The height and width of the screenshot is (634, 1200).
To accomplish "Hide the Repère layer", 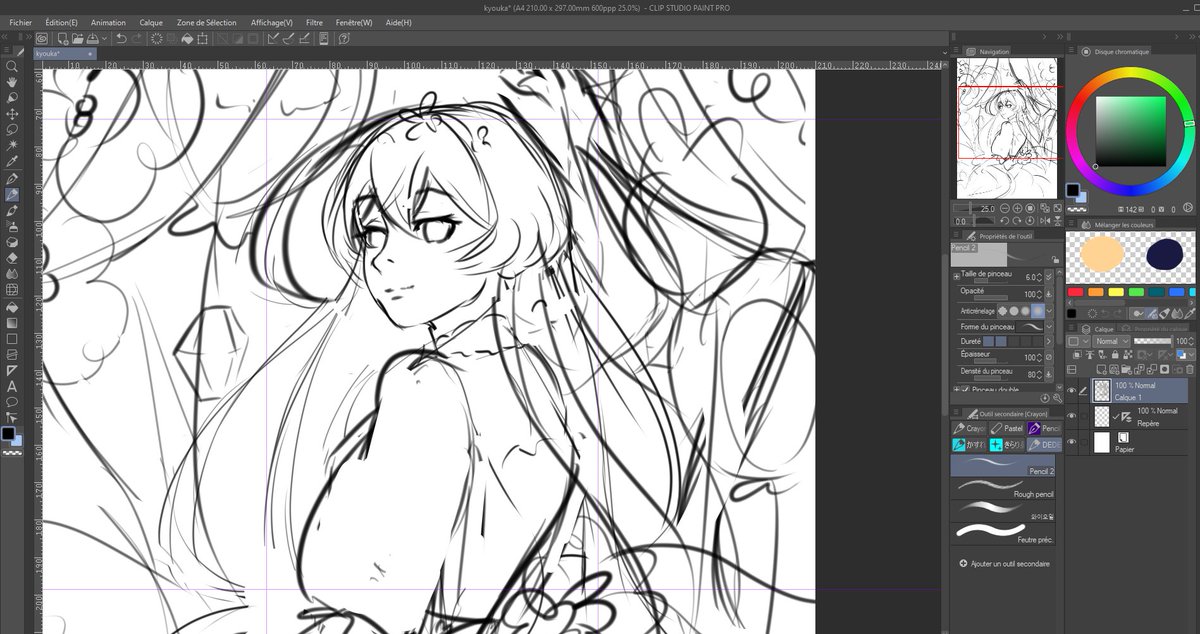I will tap(1073, 416).
